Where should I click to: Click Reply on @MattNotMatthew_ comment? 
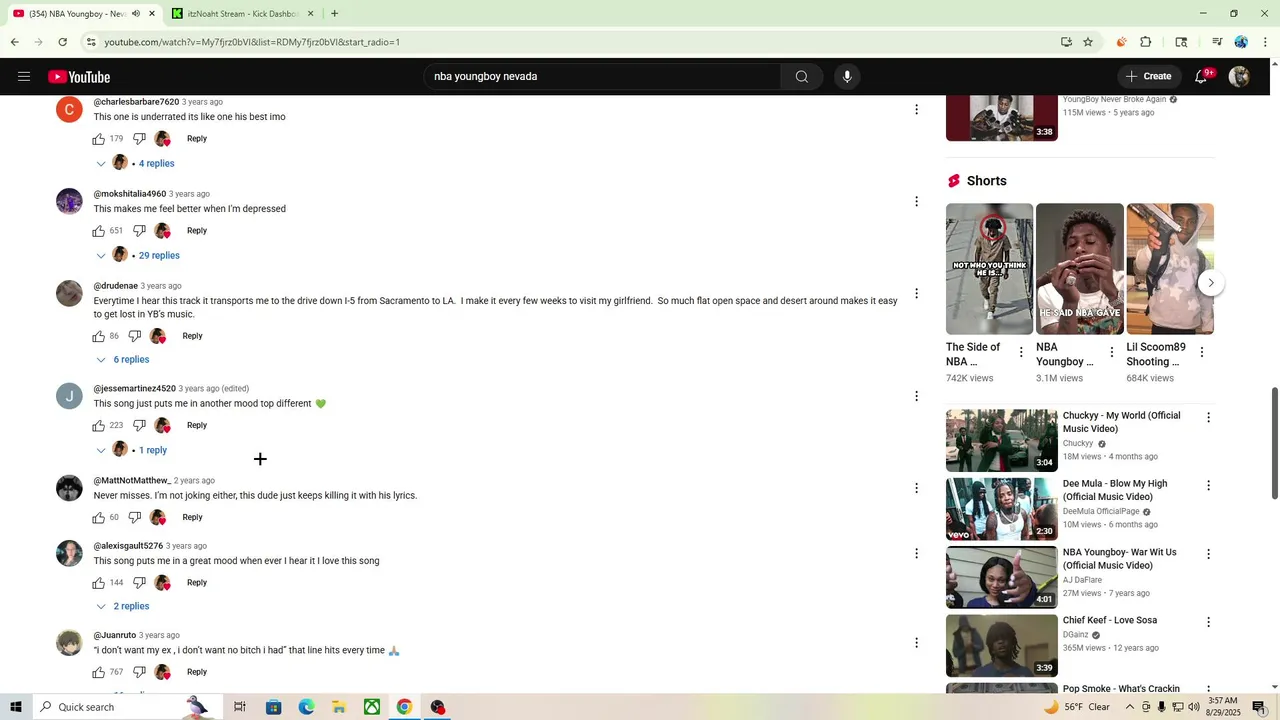193,518
